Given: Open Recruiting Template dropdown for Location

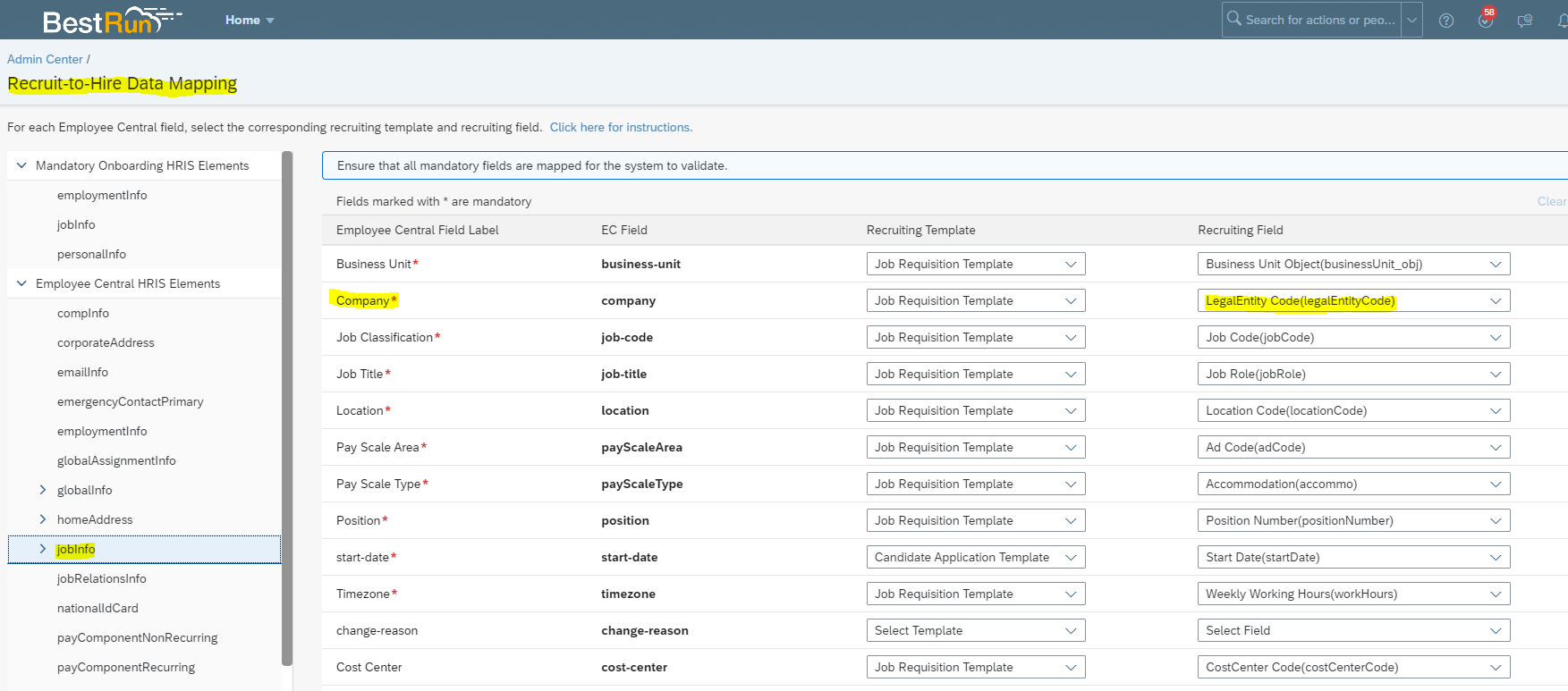Looking at the screenshot, I should [976, 410].
